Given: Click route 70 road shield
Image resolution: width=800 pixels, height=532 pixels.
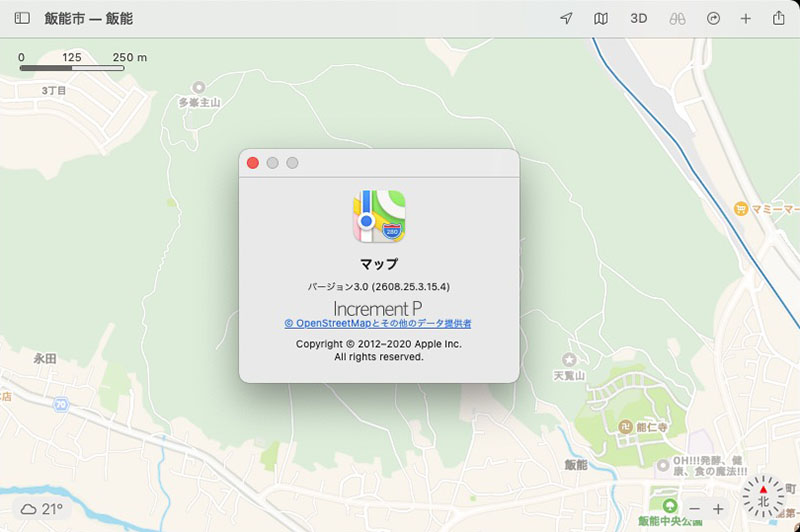Looking at the screenshot, I should 61,404.
